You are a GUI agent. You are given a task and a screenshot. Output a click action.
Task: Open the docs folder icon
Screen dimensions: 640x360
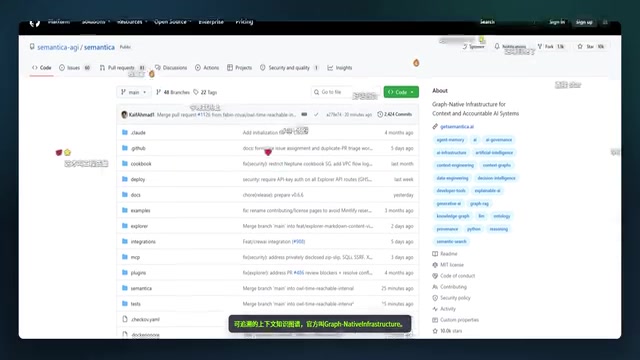click(125, 194)
